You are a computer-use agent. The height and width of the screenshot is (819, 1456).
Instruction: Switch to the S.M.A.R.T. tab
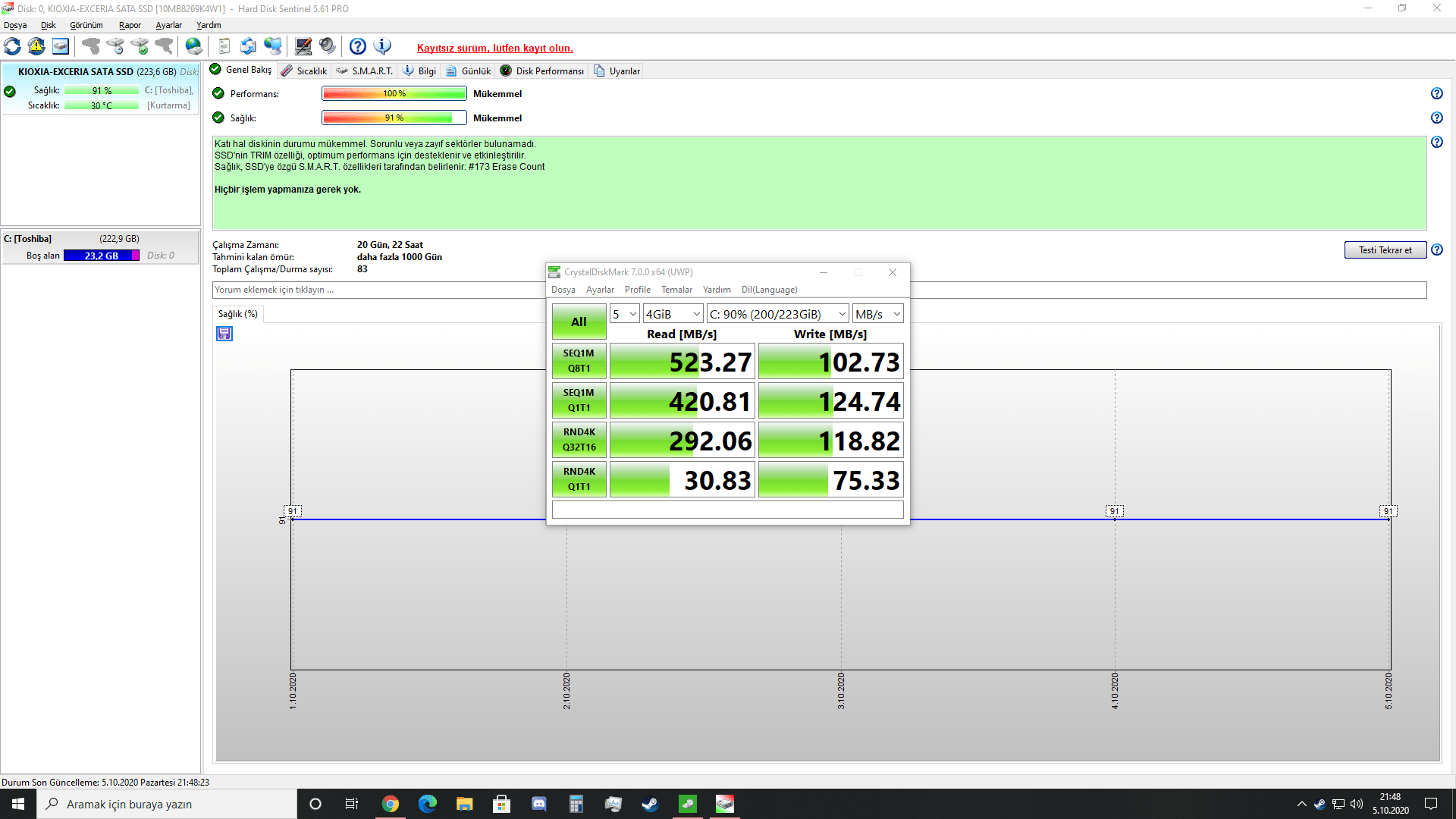pyautogui.click(x=365, y=71)
